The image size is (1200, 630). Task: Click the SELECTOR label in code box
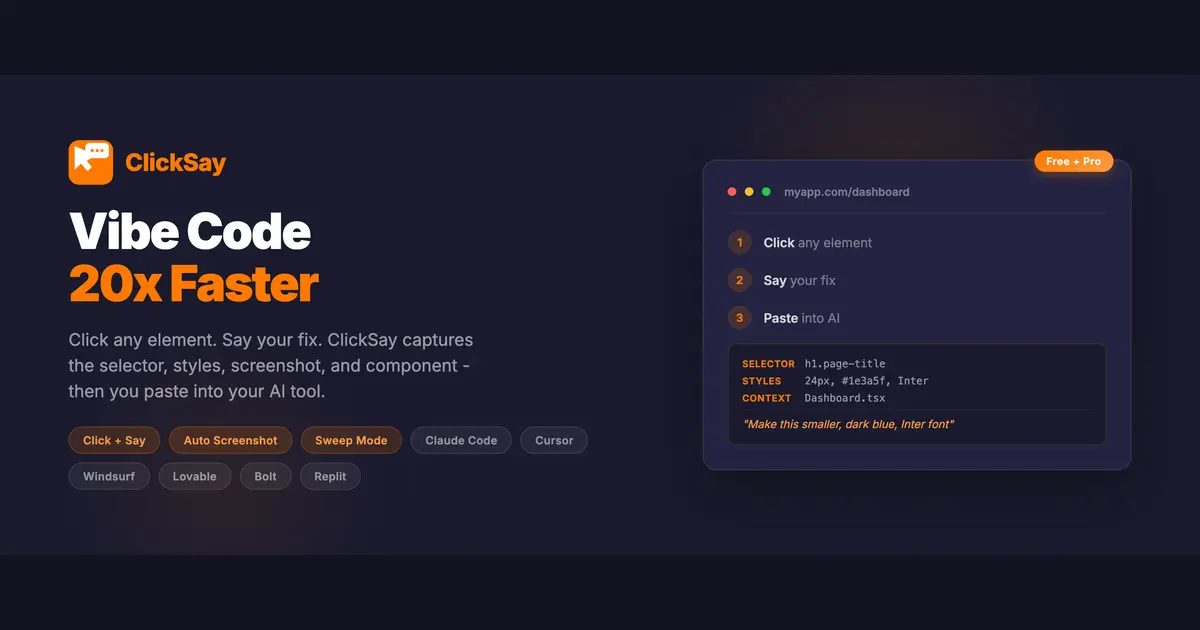click(x=768, y=364)
